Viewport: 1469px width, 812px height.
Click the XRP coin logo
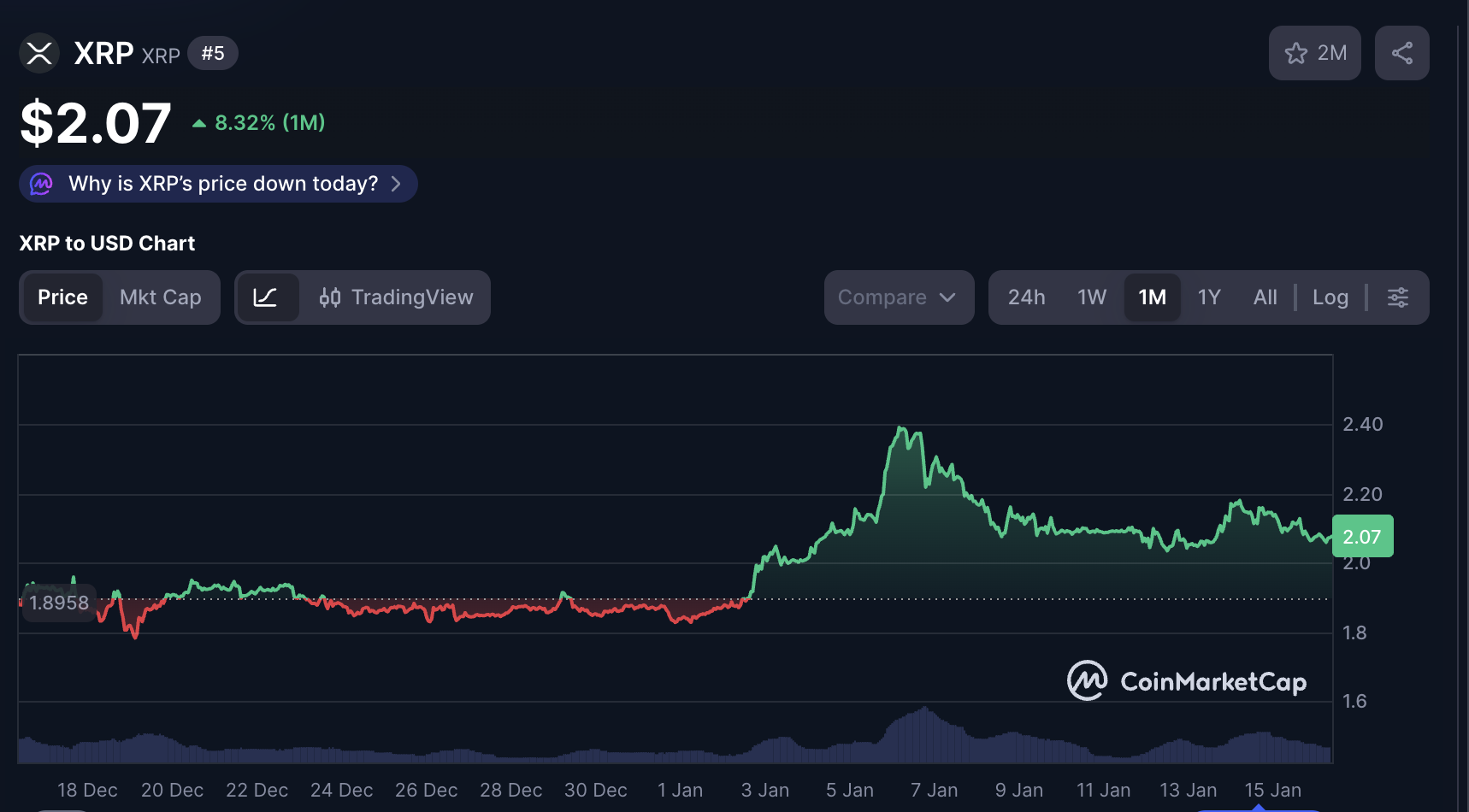pyautogui.click(x=39, y=53)
